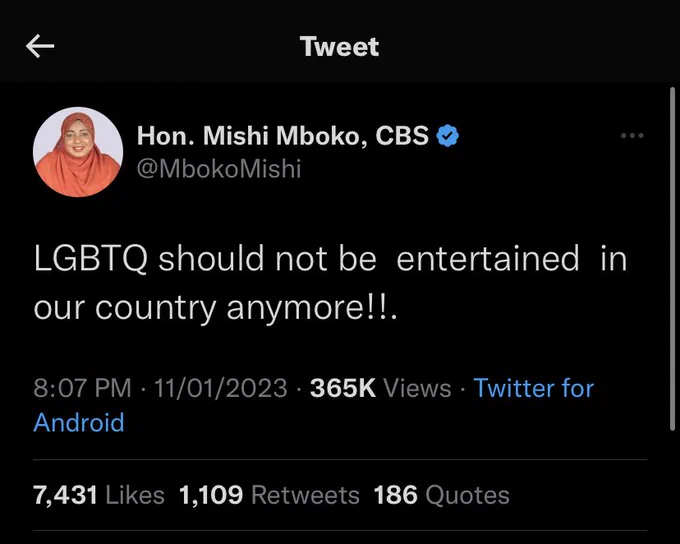
Task: Click the word entertained in the tweet
Action: (x=488, y=258)
